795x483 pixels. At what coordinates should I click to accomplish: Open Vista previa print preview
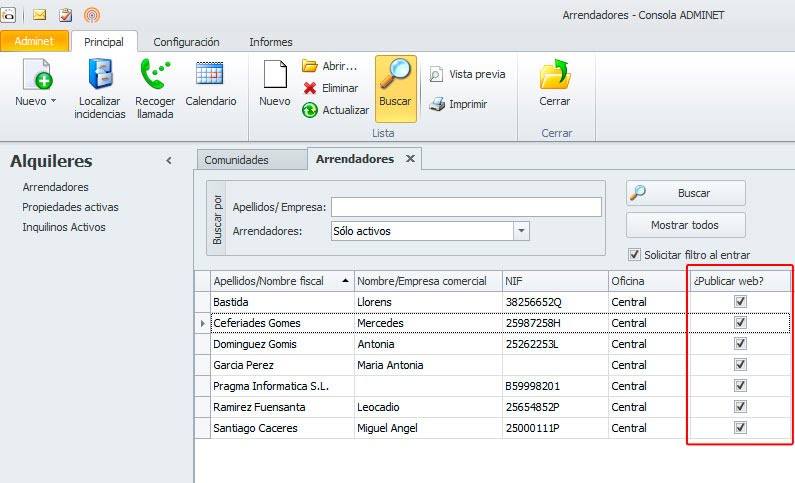click(x=437, y=74)
